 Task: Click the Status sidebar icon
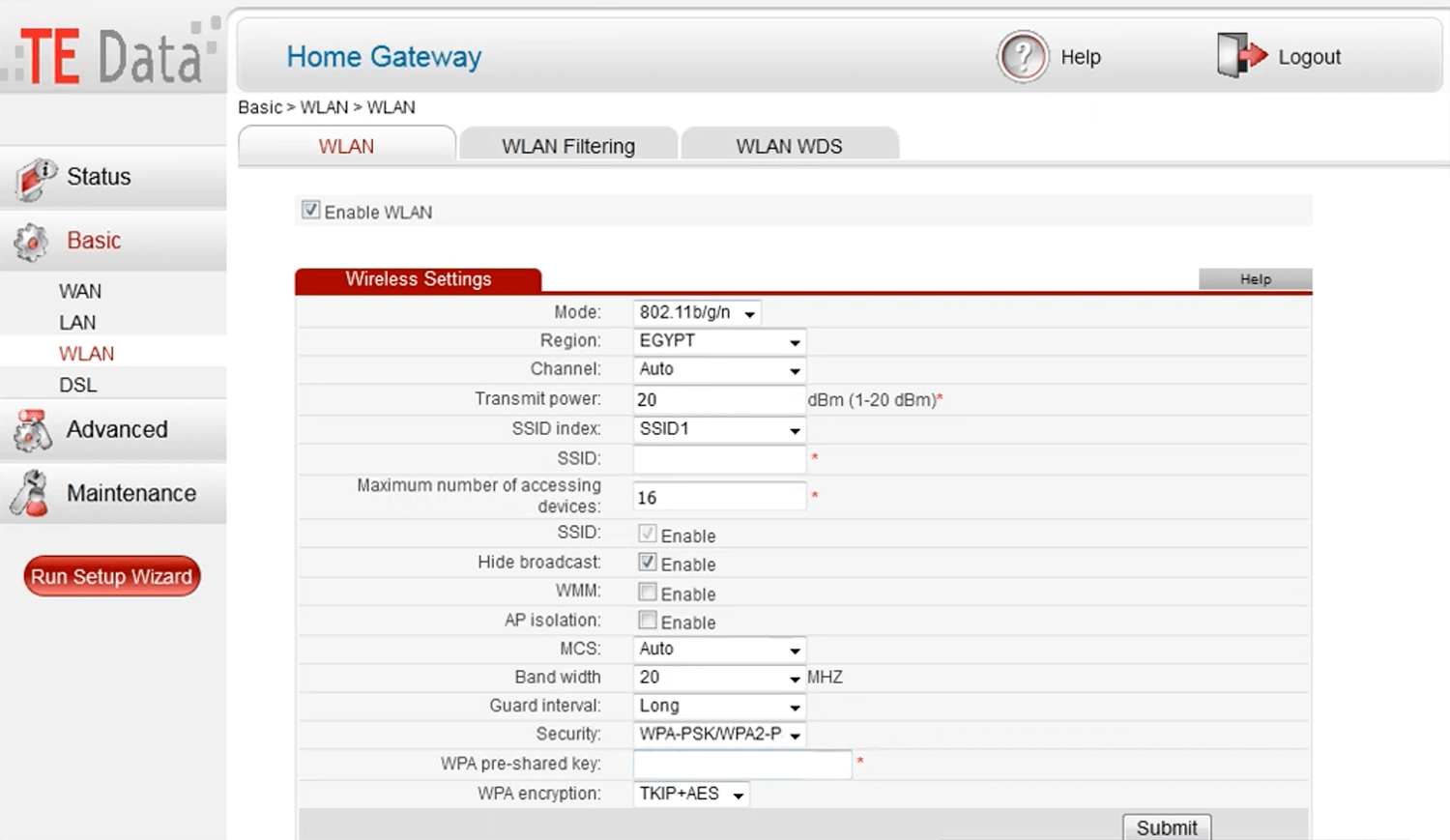click(x=35, y=178)
